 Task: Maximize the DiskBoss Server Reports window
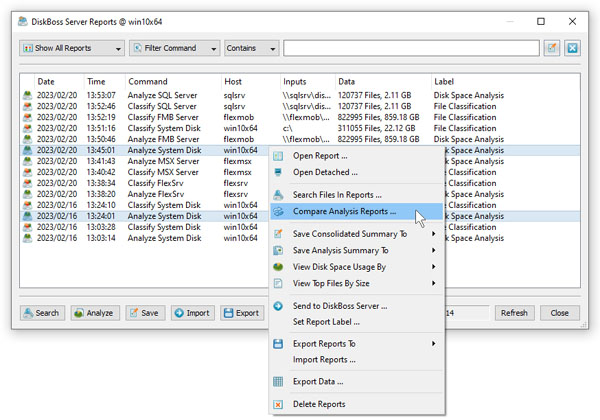(x=541, y=21)
